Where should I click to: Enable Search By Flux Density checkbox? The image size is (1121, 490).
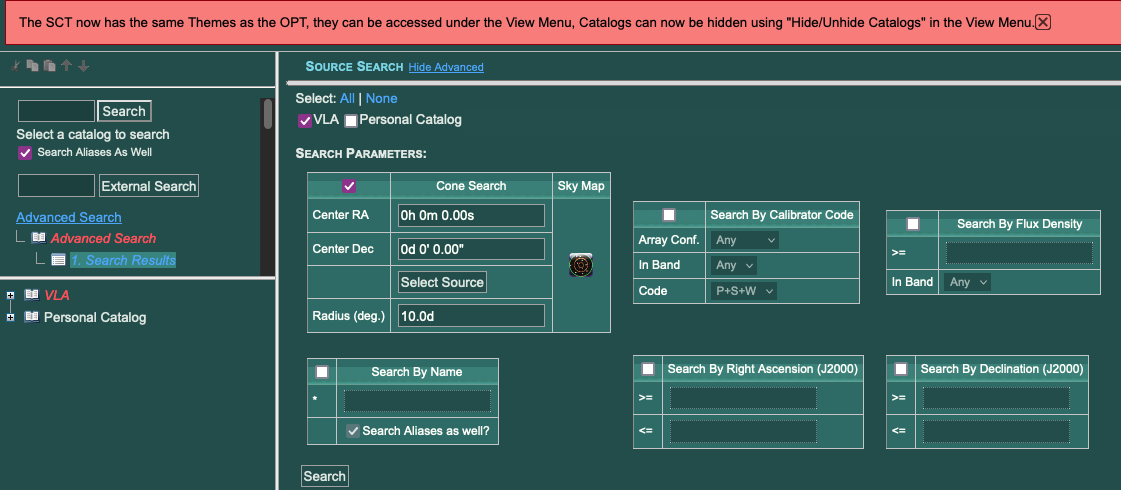click(x=913, y=224)
